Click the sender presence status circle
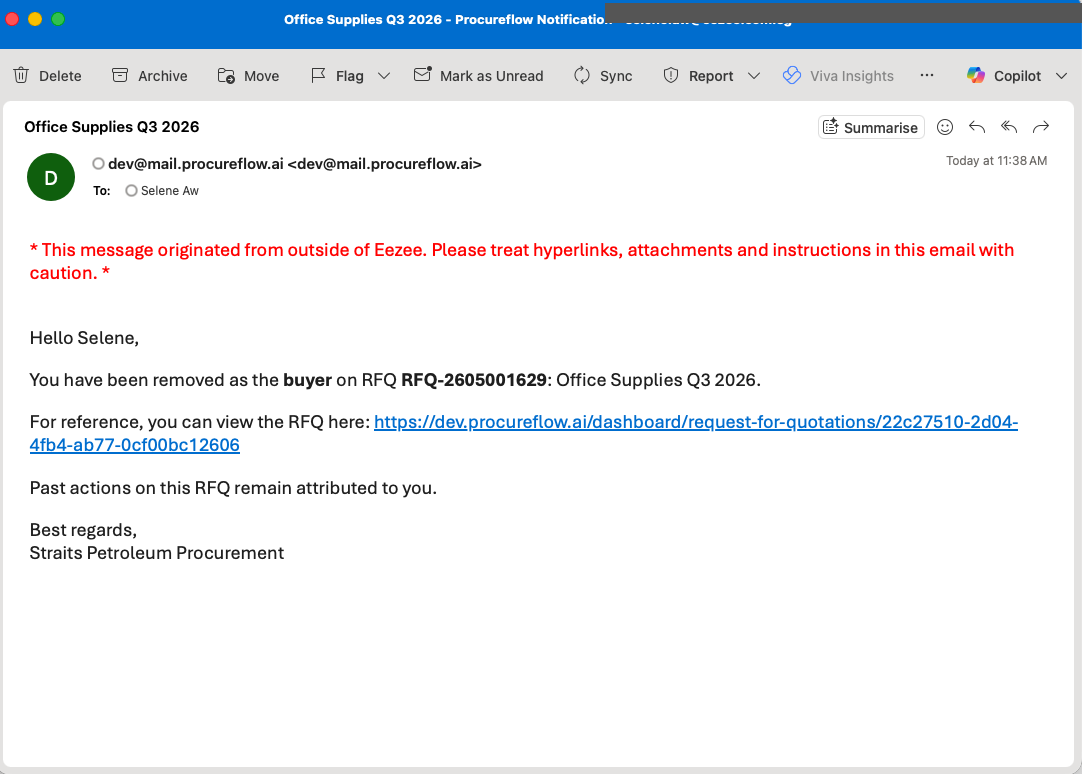Screen dimensions: 1082x774 click(x=99, y=163)
